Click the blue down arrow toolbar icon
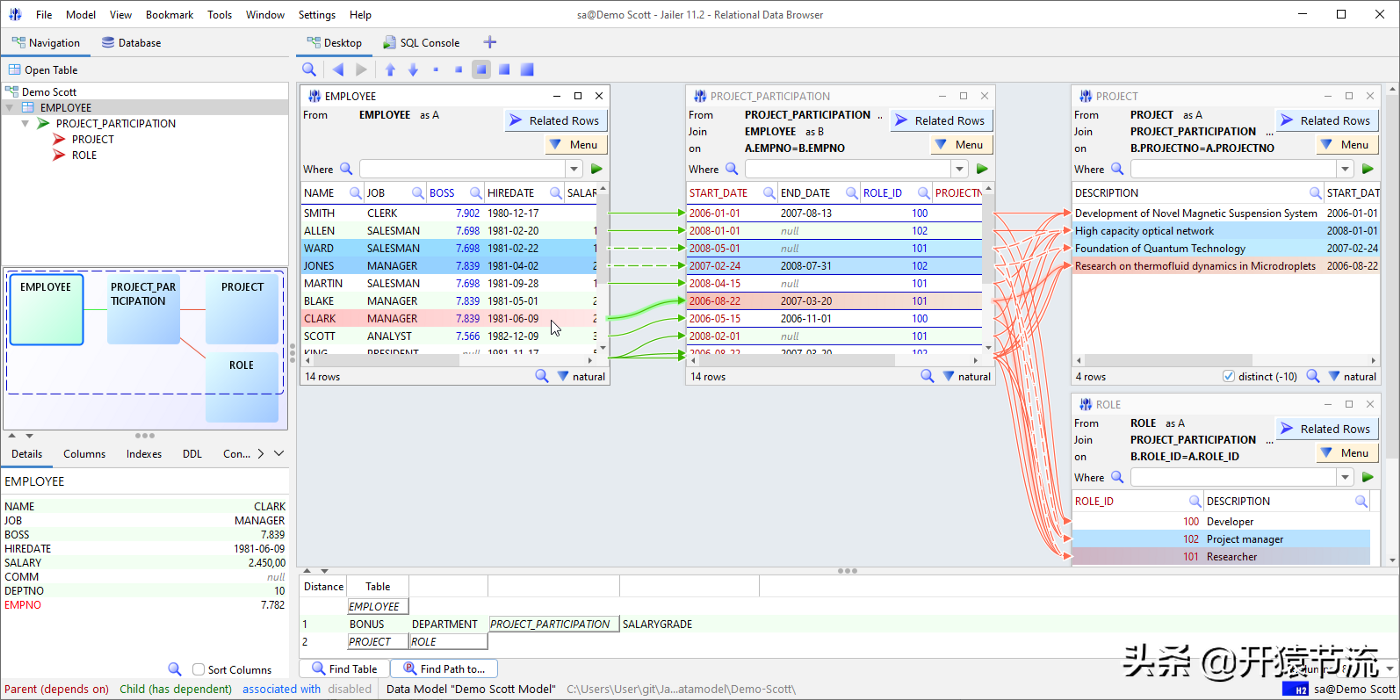 pyautogui.click(x=413, y=69)
